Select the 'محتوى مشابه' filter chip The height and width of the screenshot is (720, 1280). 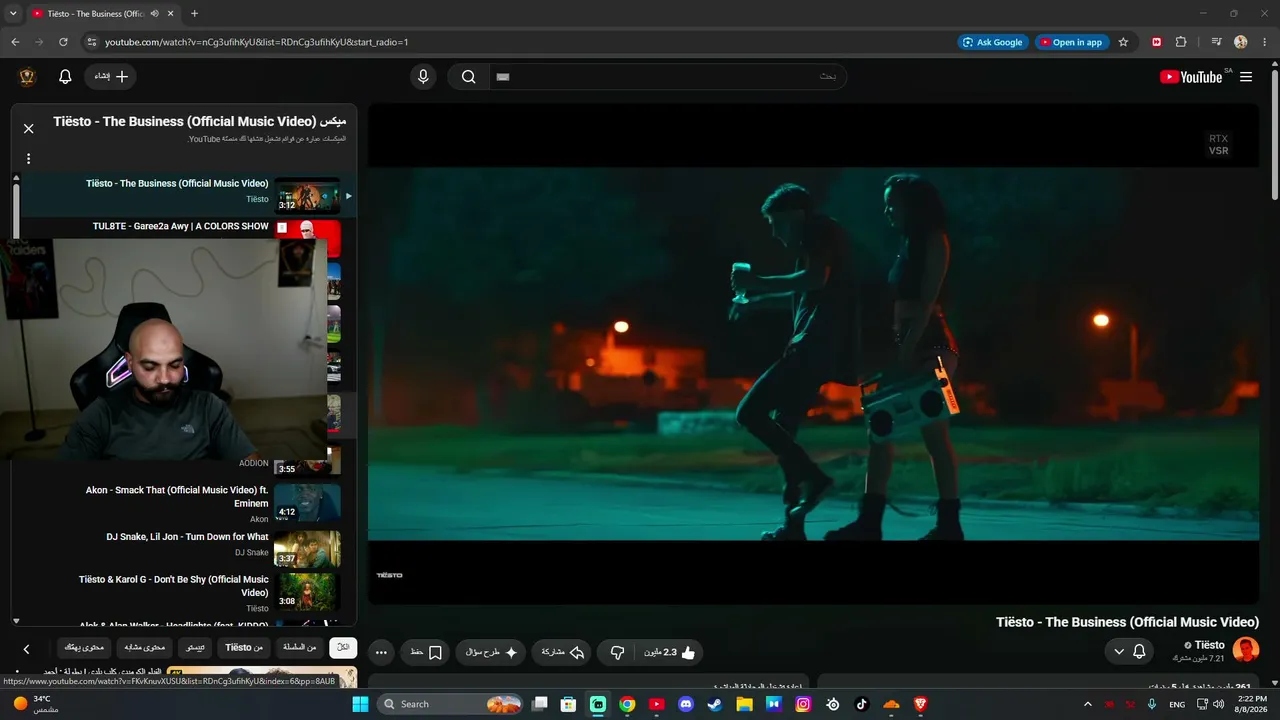145,648
